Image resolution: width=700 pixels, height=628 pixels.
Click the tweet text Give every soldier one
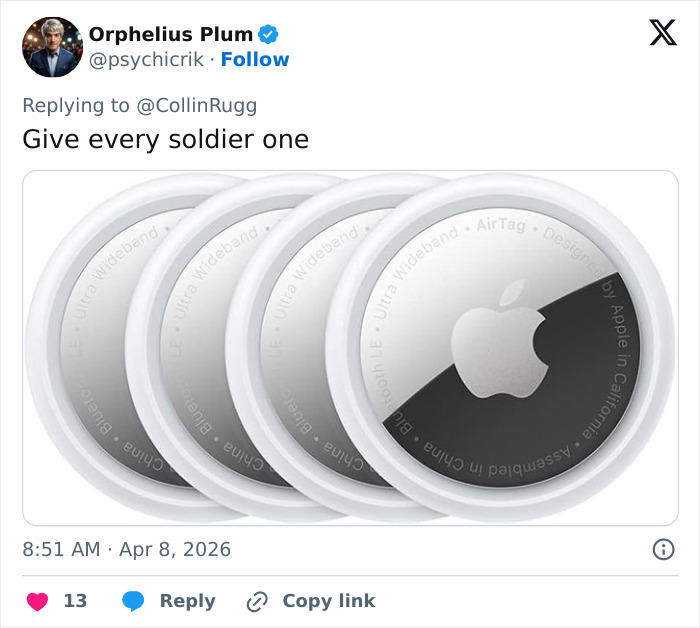click(x=165, y=139)
